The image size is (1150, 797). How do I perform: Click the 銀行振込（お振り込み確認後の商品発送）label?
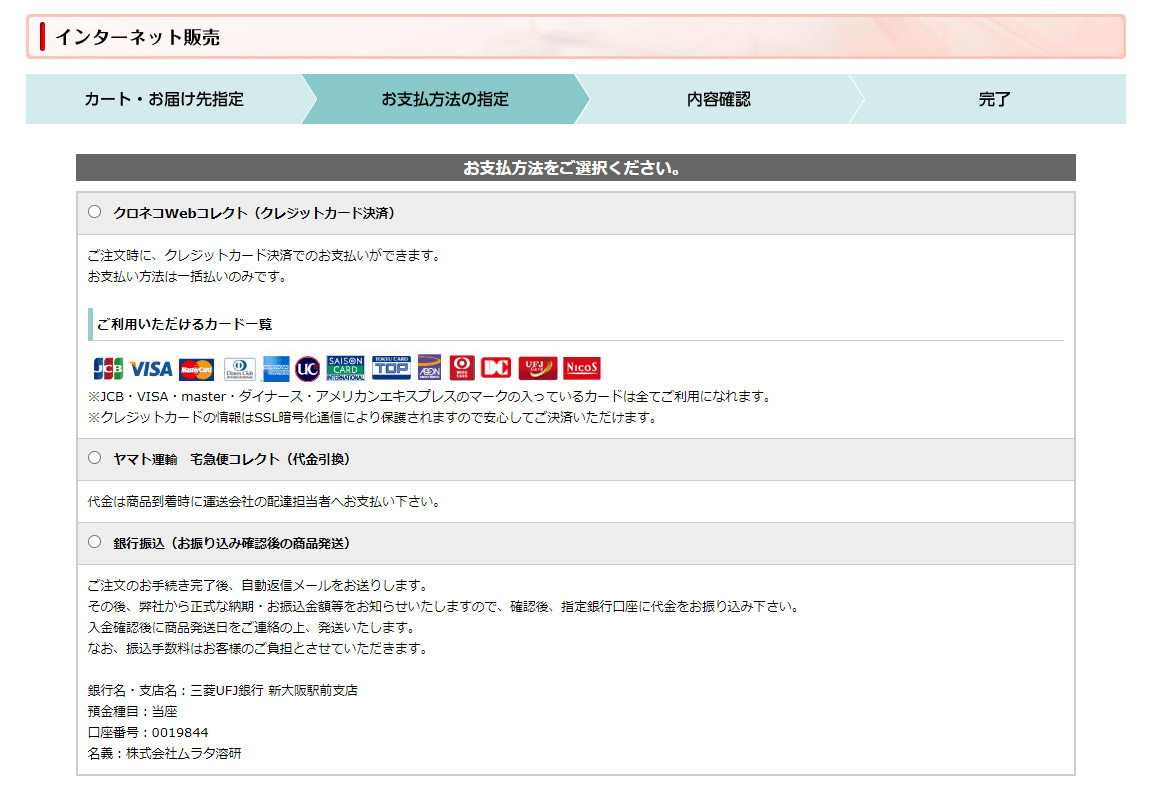[232, 543]
